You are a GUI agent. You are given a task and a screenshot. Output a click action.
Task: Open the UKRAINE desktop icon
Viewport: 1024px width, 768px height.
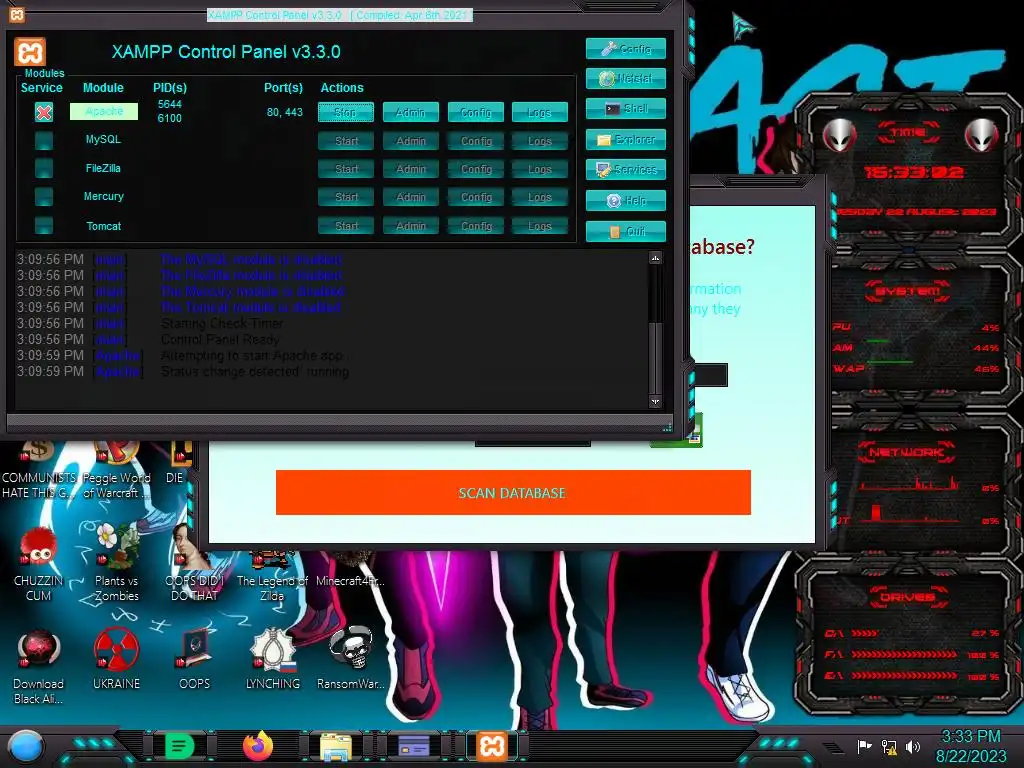point(116,660)
